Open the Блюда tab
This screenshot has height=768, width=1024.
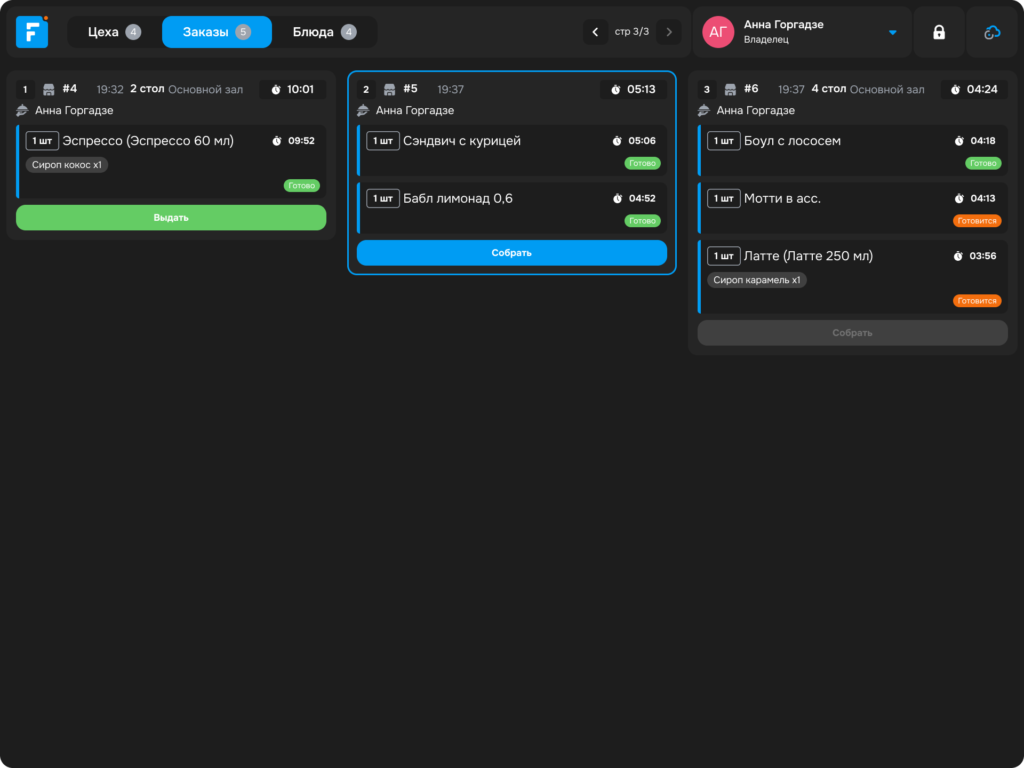(325, 32)
